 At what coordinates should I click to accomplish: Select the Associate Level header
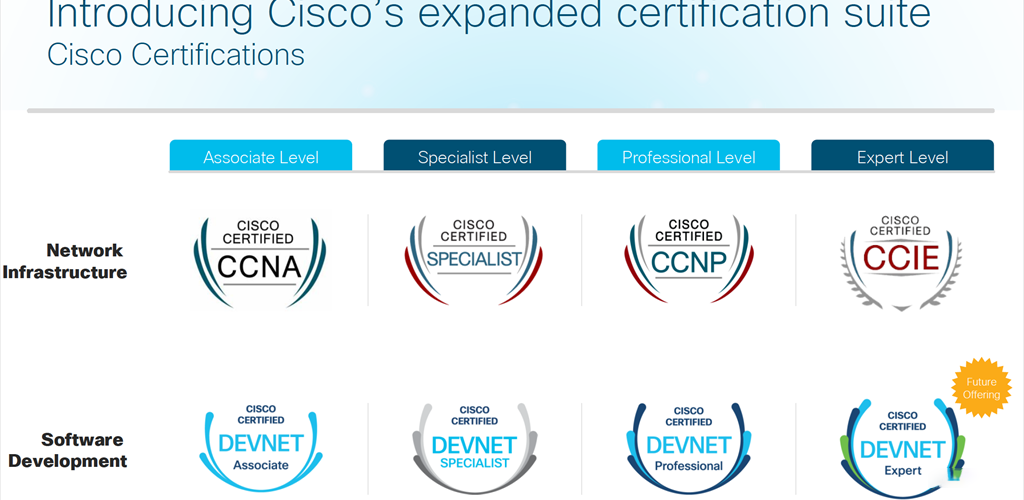point(261,155)
